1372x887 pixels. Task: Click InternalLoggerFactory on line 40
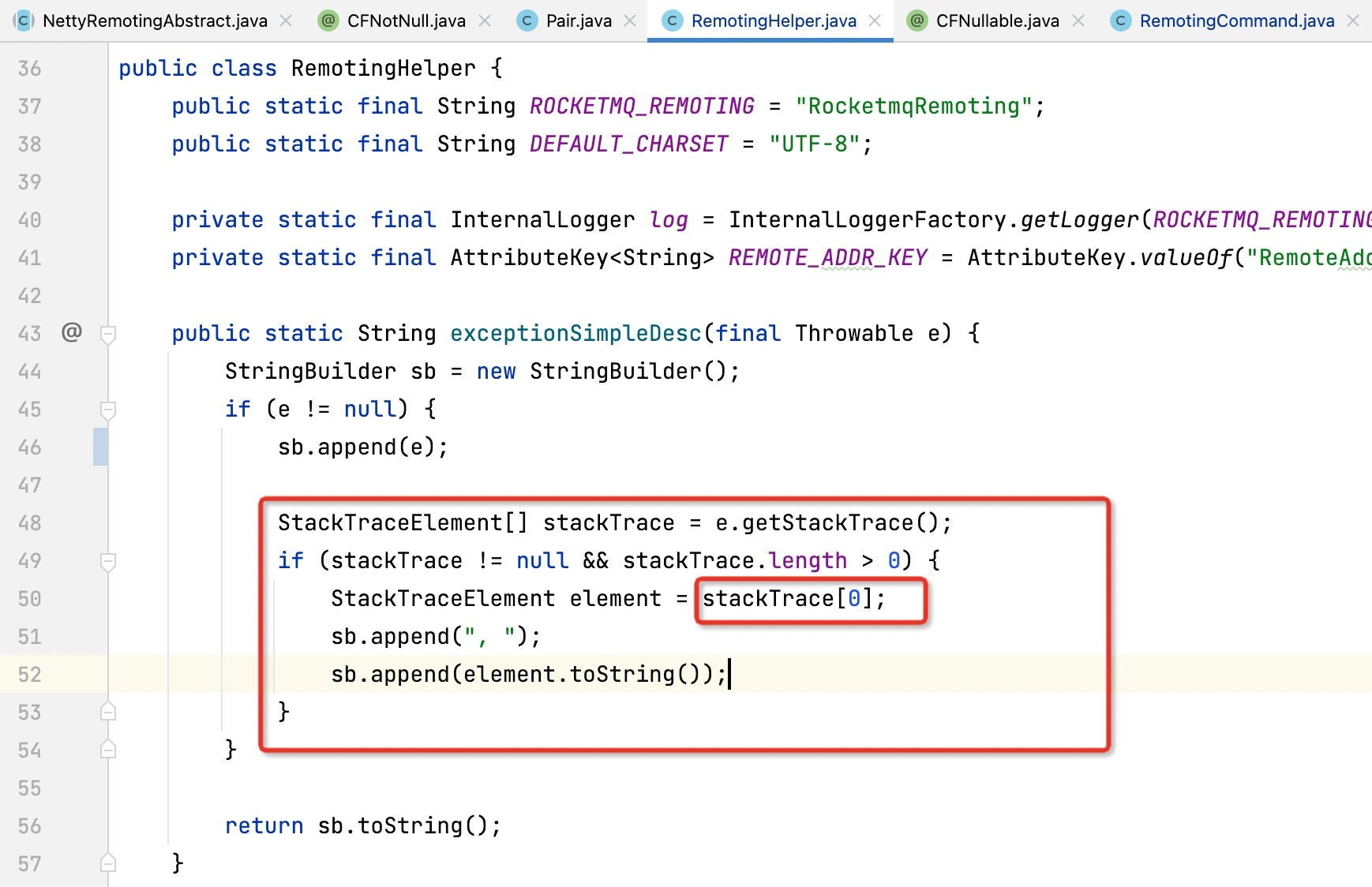pyautogui.click(x=868, y=220)
